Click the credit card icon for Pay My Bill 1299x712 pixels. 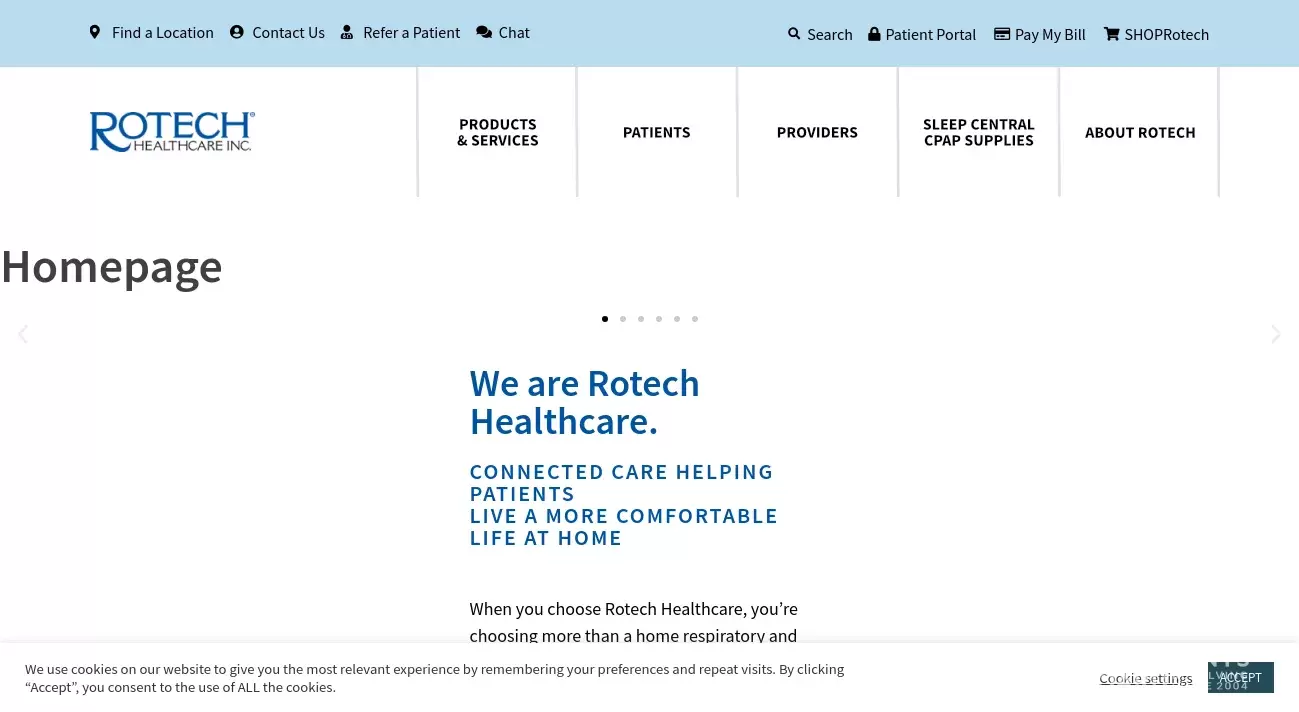point(1001,34)
